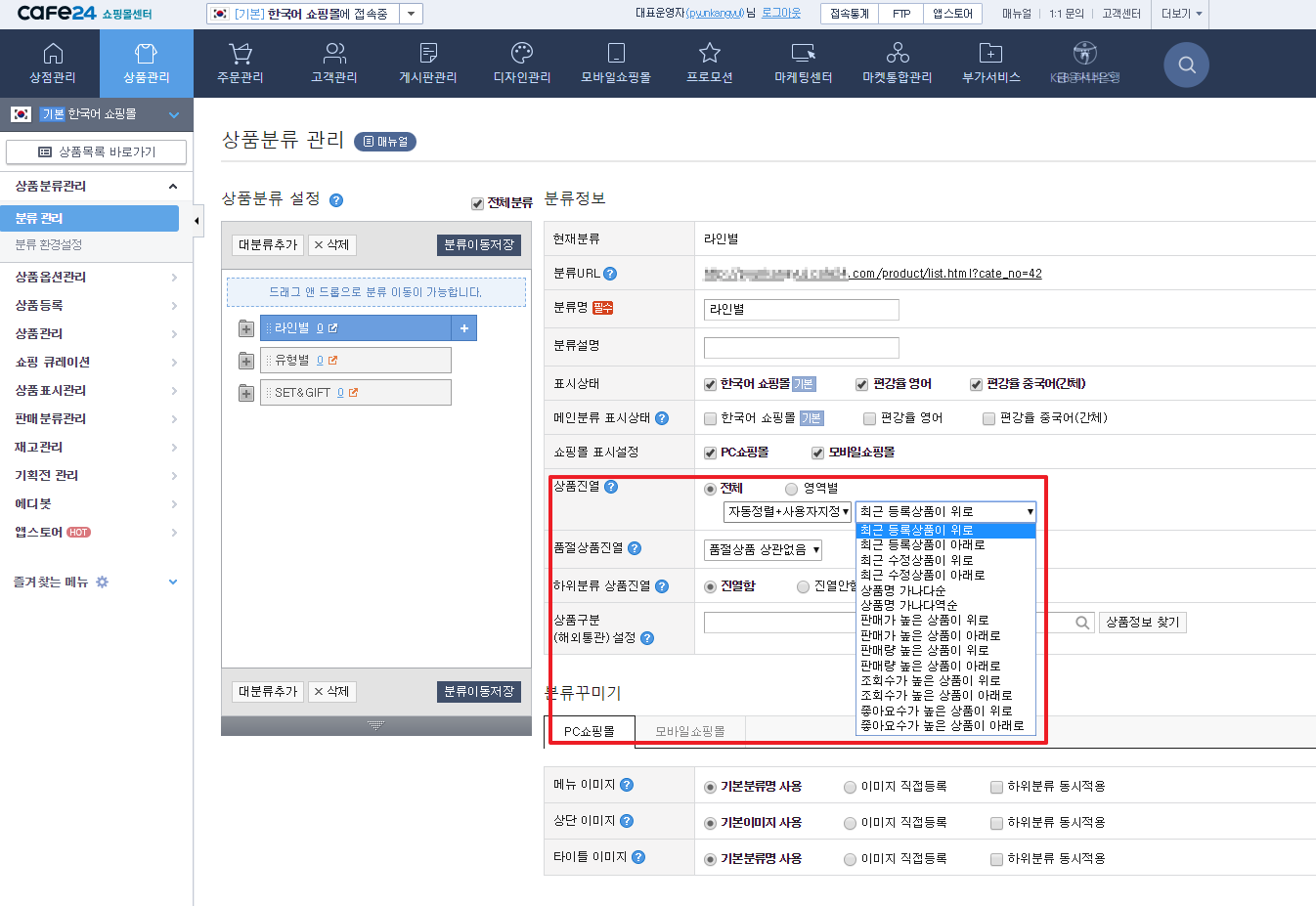Screen dimensions: 1316x906
Task: Enable 한국어 쇼핑몰 in 메인분류 표시상태
Action: point(710,417)
